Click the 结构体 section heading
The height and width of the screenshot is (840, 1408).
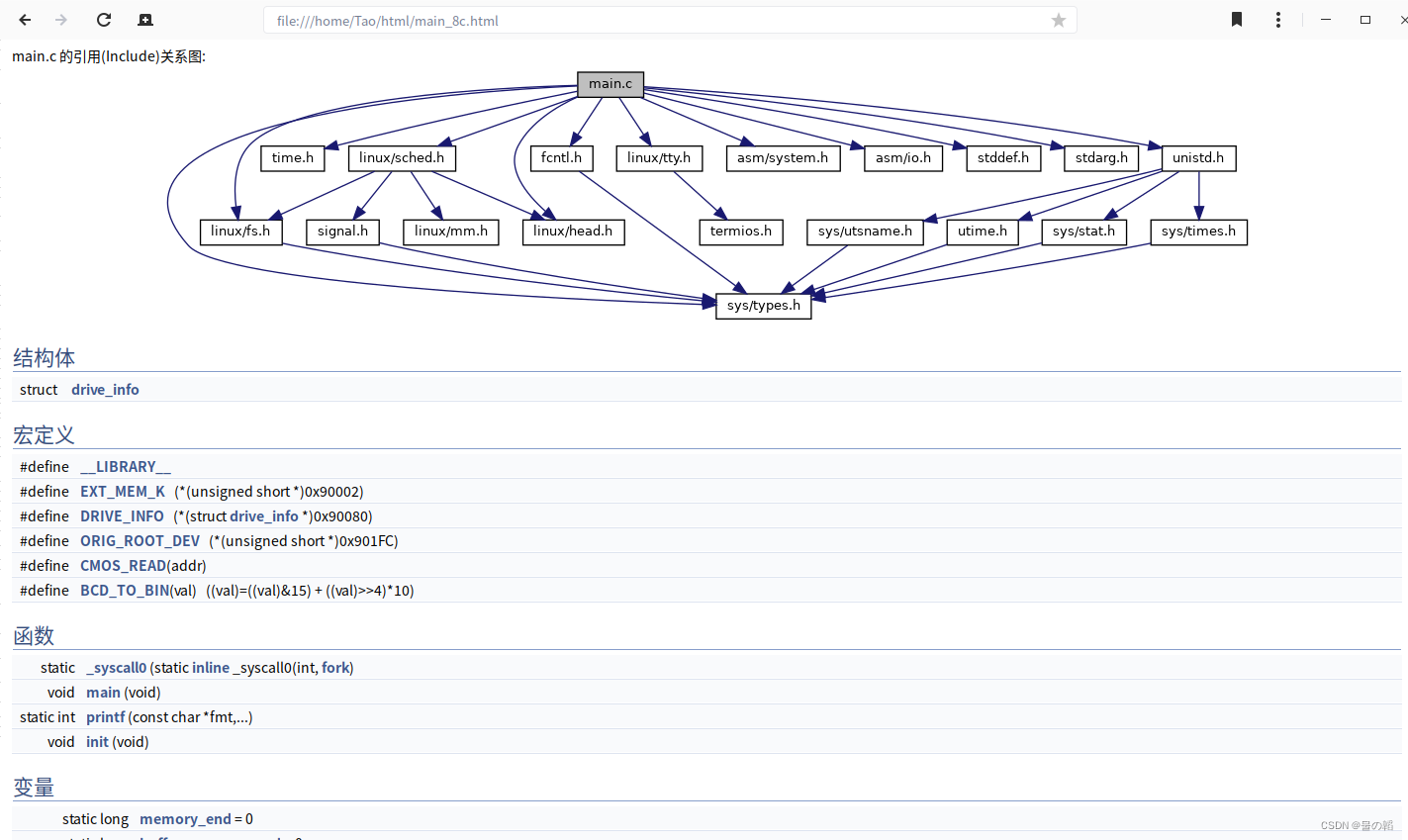pyautogui.click(x=44, y=358)
